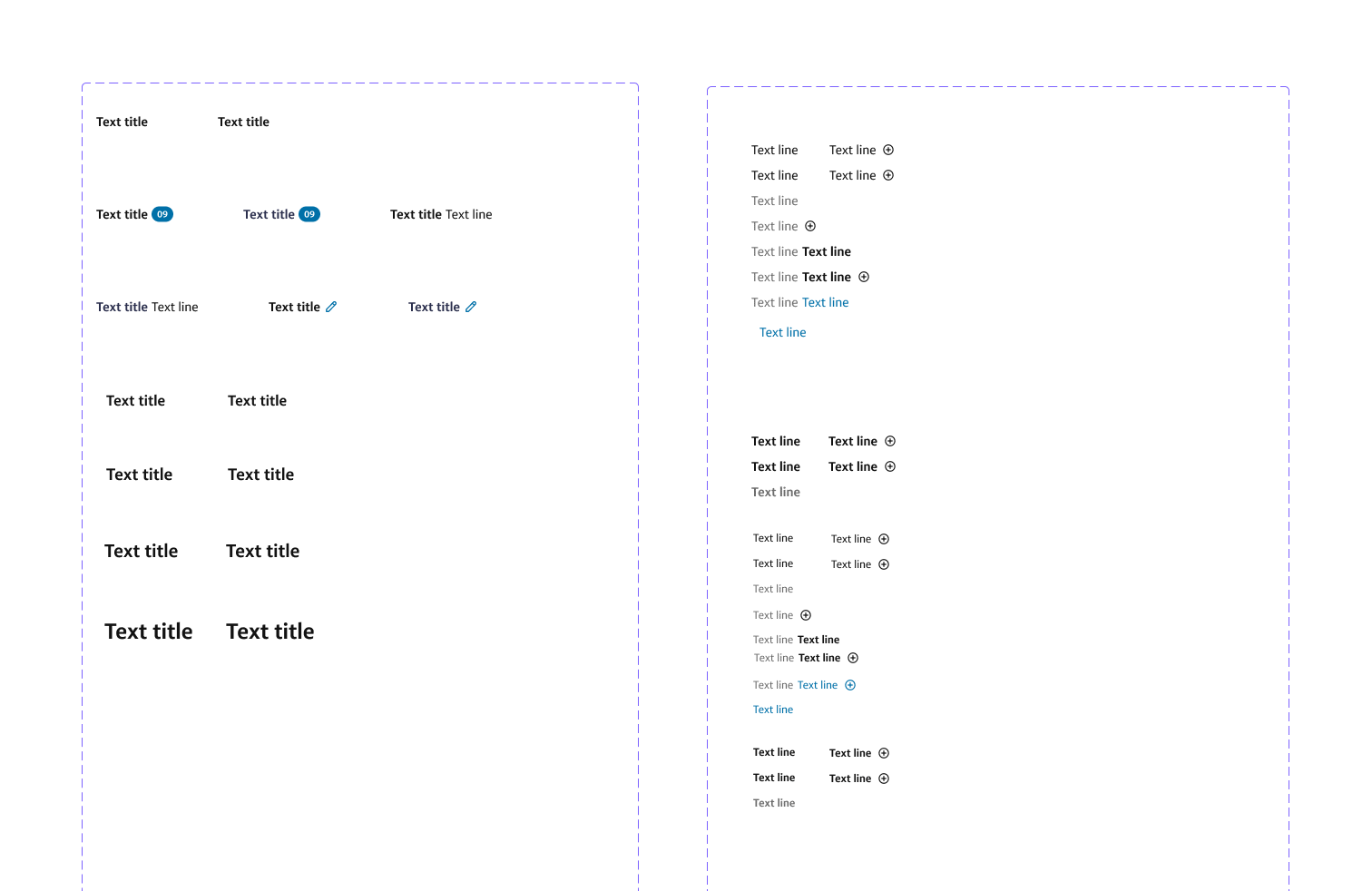
Task: Click the blue plus-circle icon after the blue Text line
Action: 850,685
